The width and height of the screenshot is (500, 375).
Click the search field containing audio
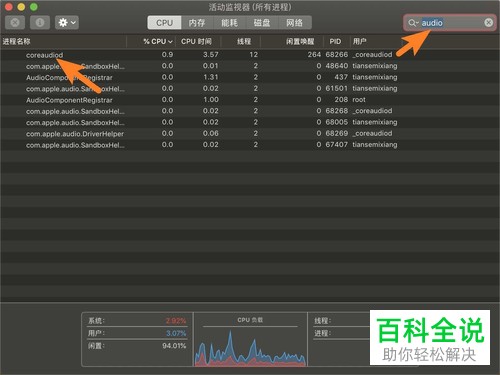coord(449,23)
